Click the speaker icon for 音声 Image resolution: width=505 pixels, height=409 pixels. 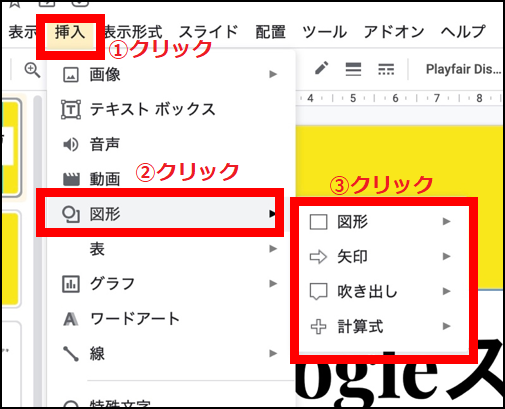pyautogui.click(x=71, y=145)
